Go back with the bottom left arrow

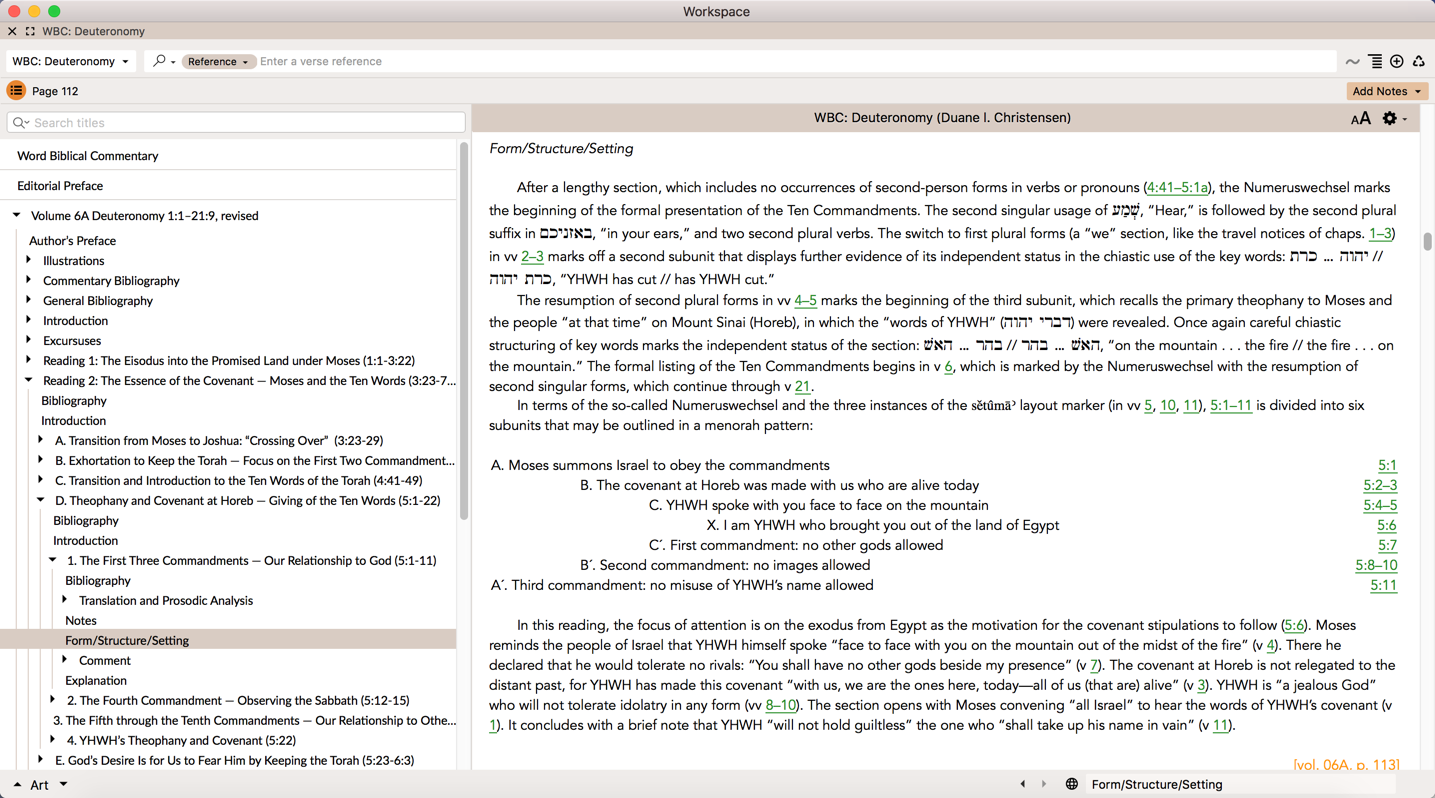1022,785
